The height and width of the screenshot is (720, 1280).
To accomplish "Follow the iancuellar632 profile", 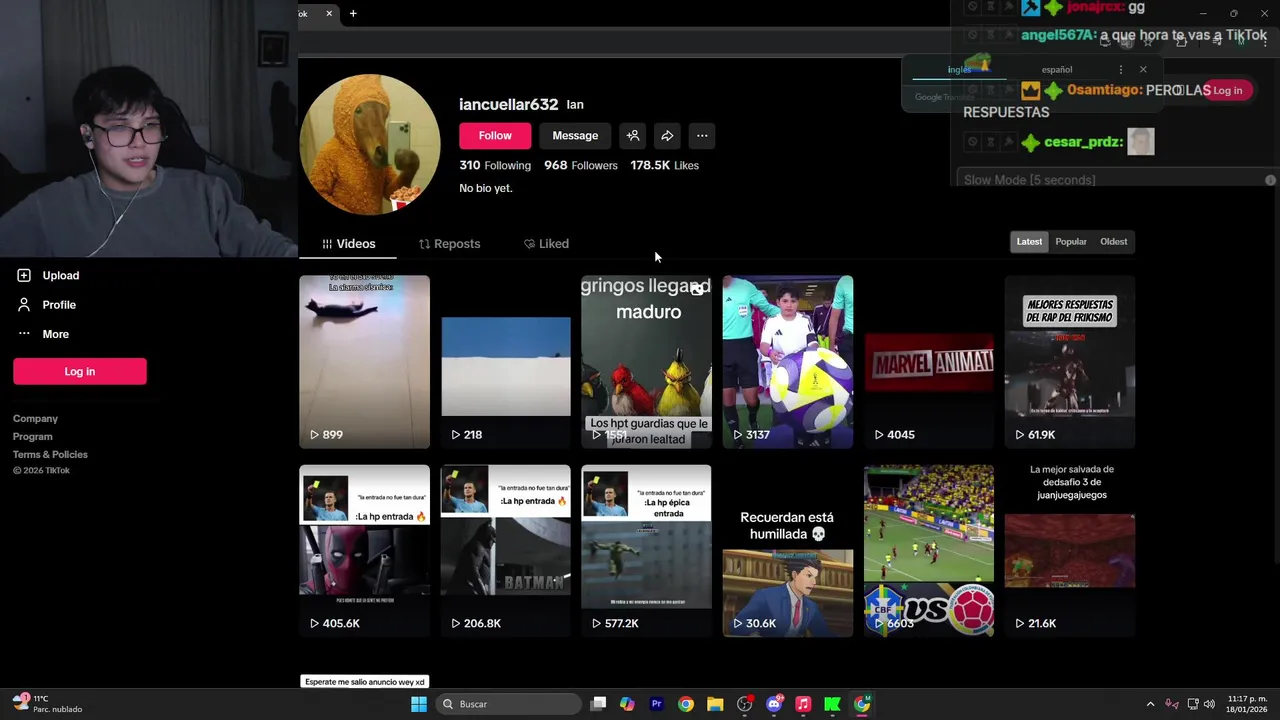I will (495, 136).
